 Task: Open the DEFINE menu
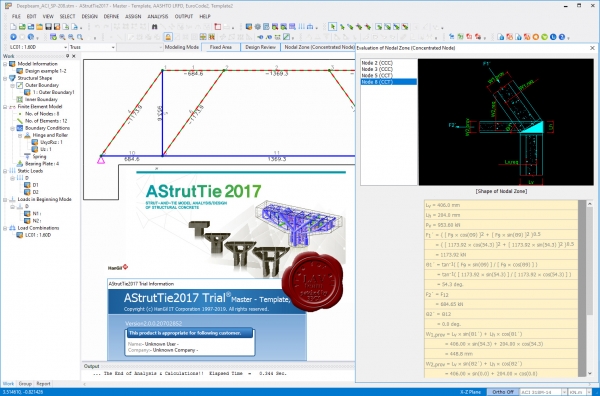[x=111, y=16]
